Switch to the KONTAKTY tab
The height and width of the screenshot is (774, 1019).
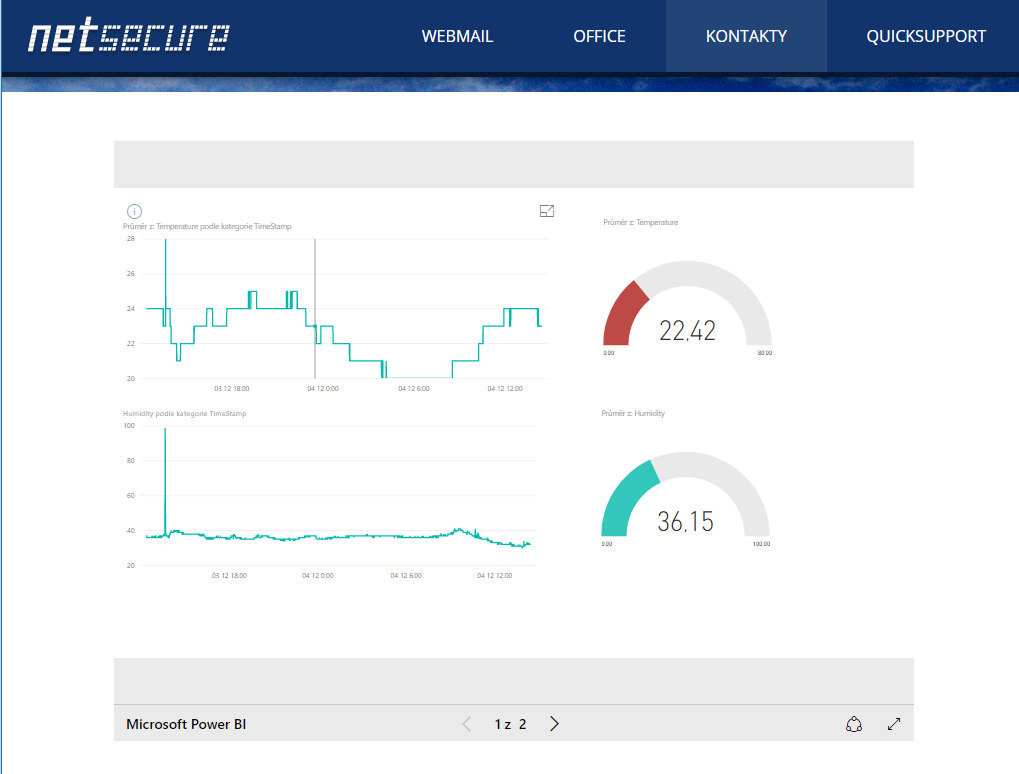(x=745, y=35)
